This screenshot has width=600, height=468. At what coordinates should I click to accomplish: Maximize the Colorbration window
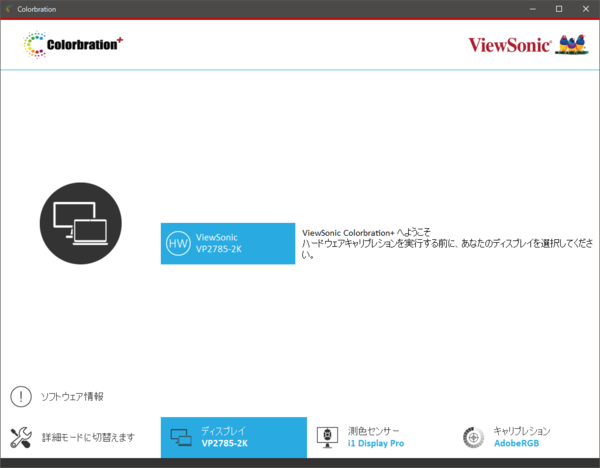pyautogui.click(x=559, y=9)
